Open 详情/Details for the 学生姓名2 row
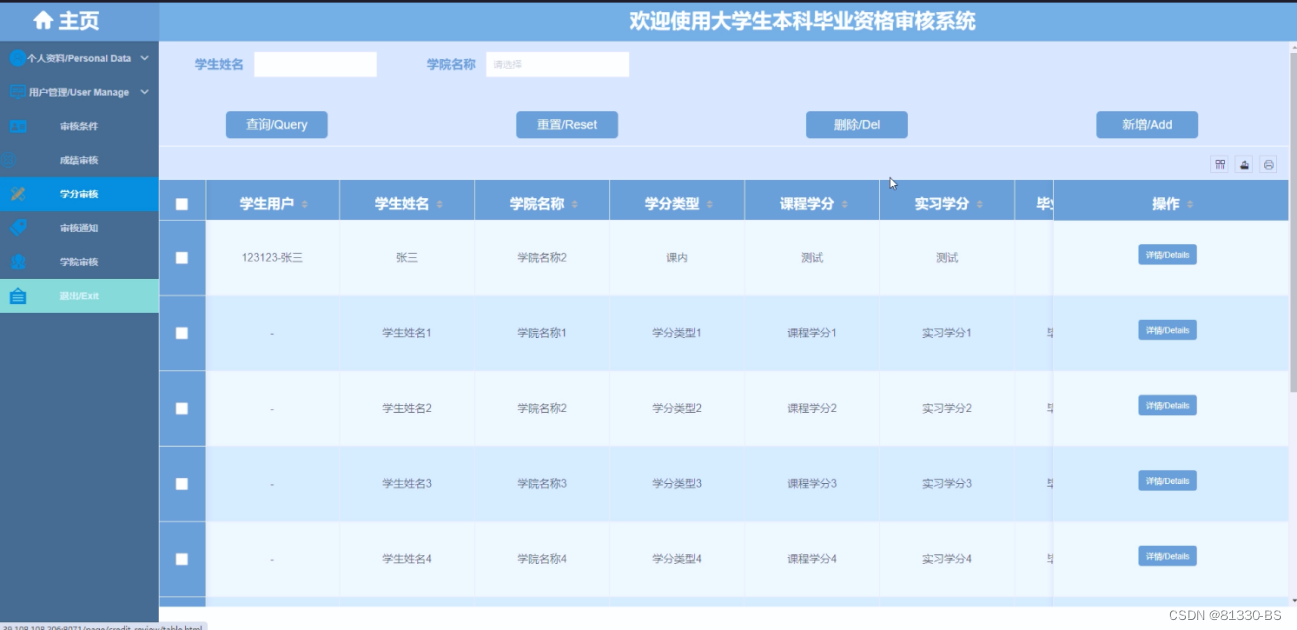 (1167, 405)
